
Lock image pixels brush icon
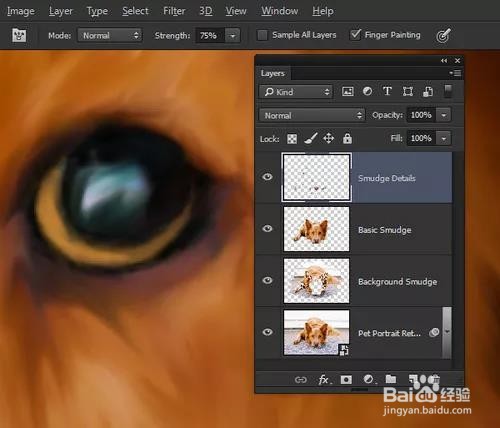(310, 138)
